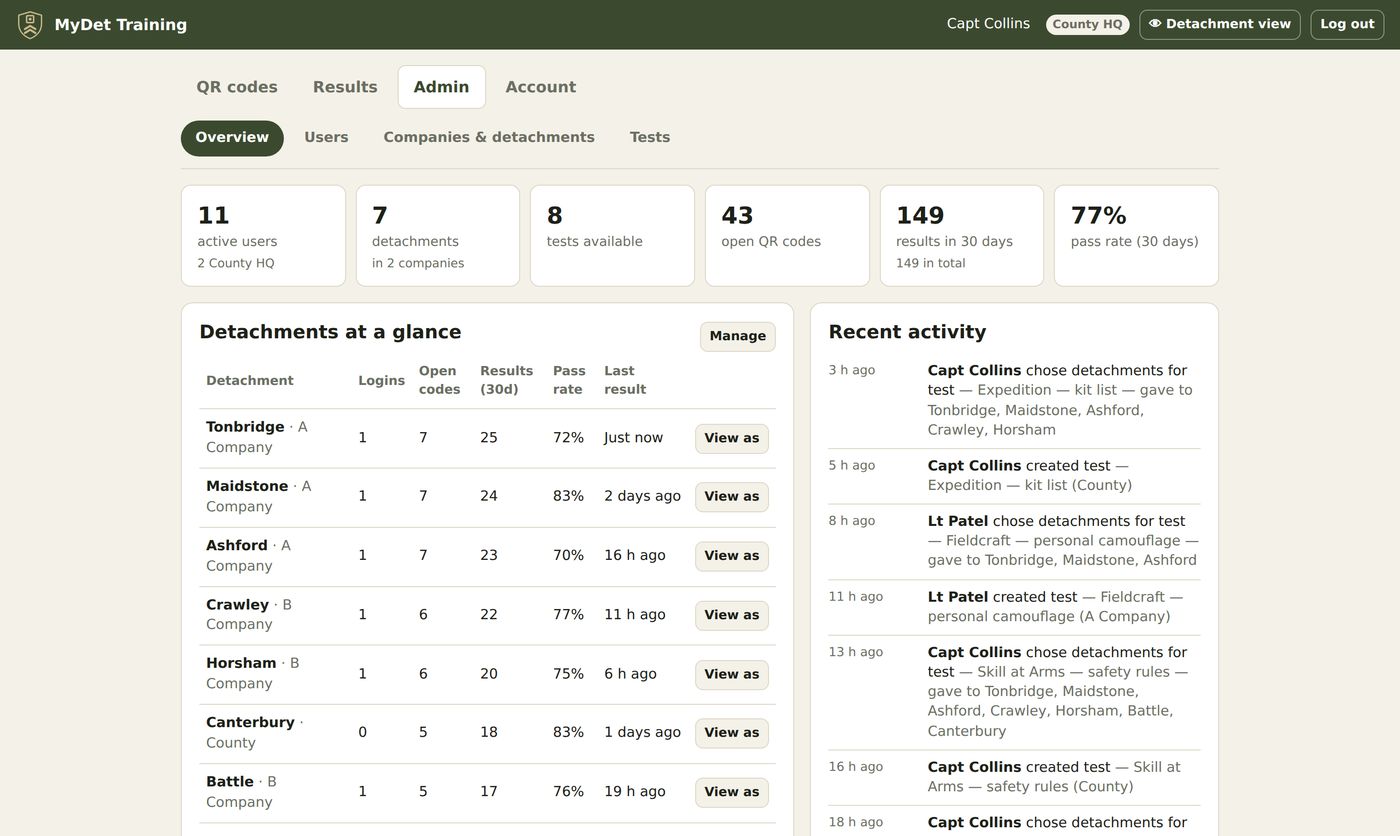This screenshot has width=1400, height=836.
Task: Log out of the application
Action: tap(1347, 24)
